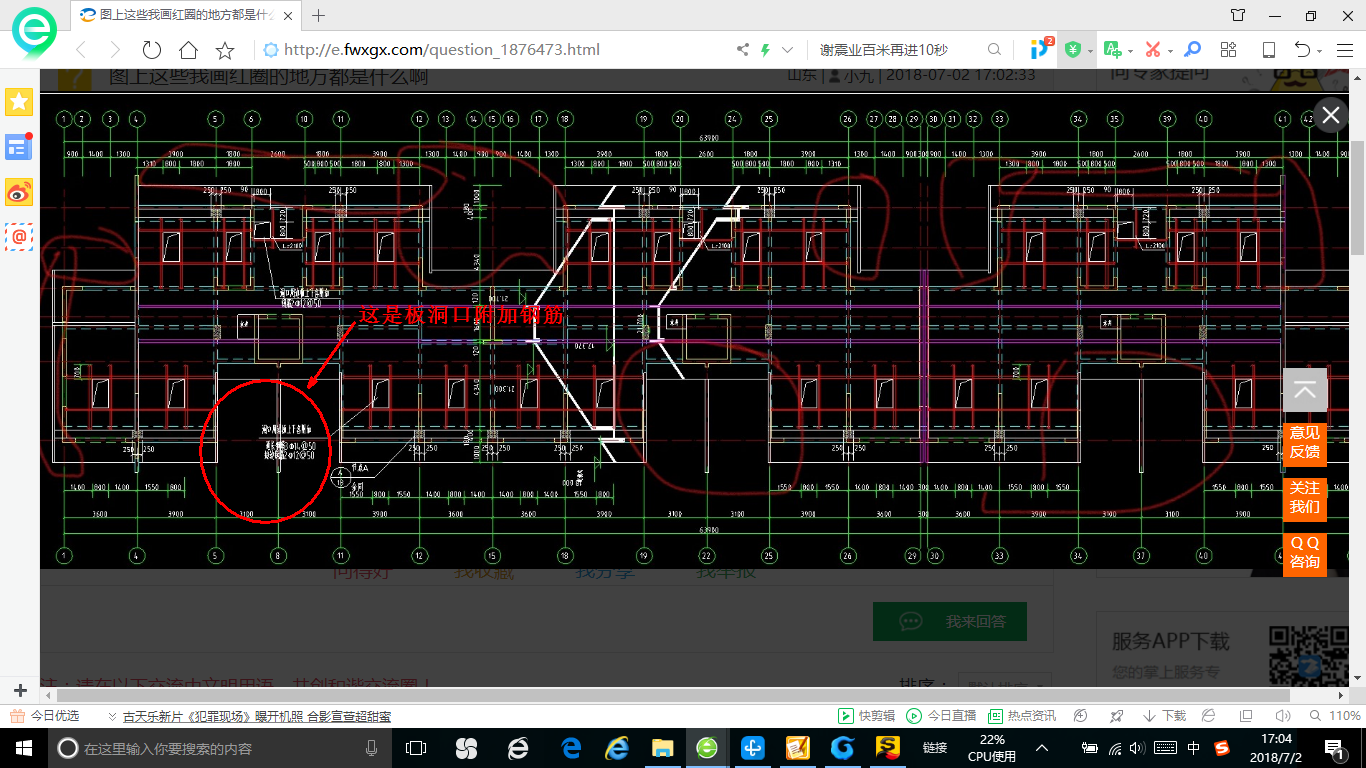This screenshot has width=1366, height=768.
Task: Click the red scissors screenshot tool
Action: (1152, 50)
